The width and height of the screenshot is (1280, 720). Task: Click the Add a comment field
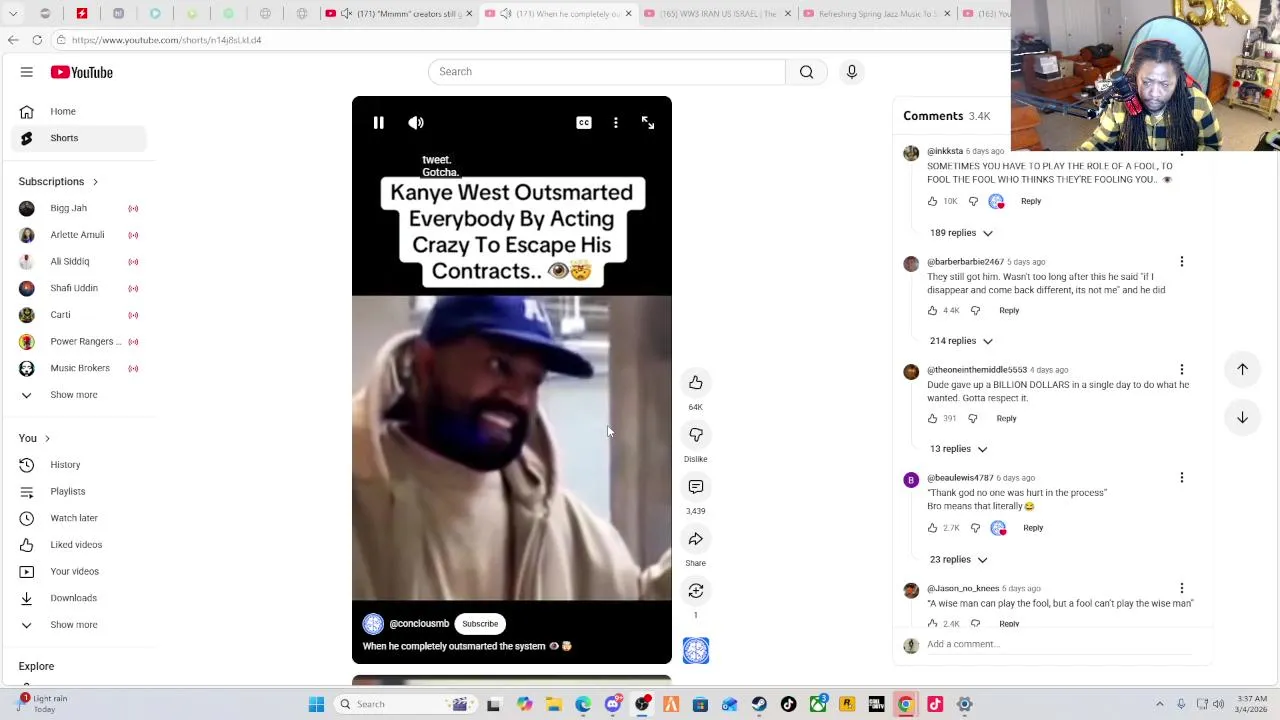(1058, 645)
